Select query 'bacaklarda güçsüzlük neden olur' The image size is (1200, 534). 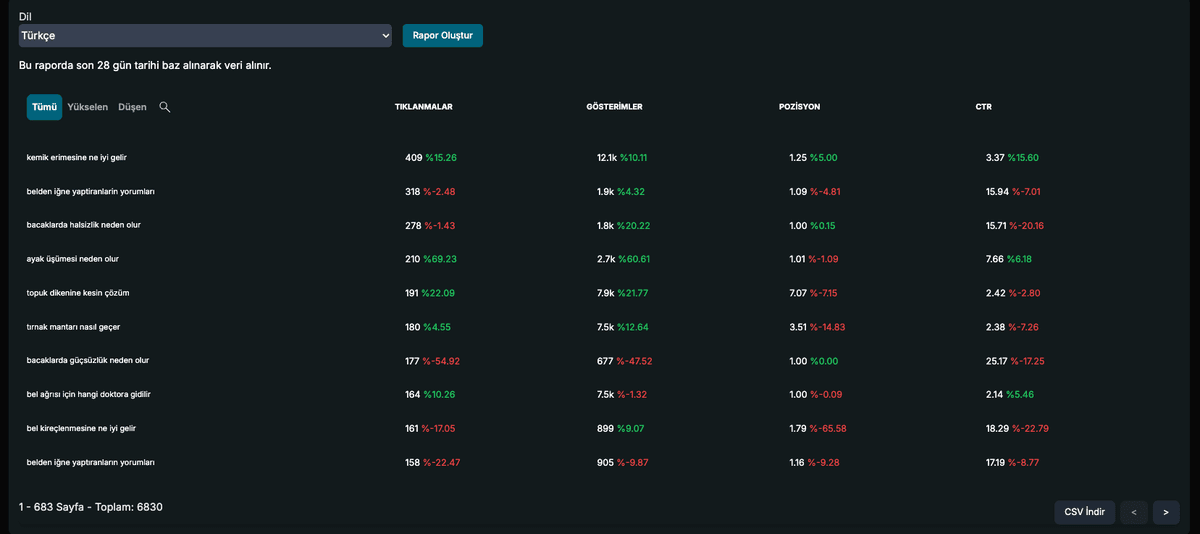click(88, 360)
